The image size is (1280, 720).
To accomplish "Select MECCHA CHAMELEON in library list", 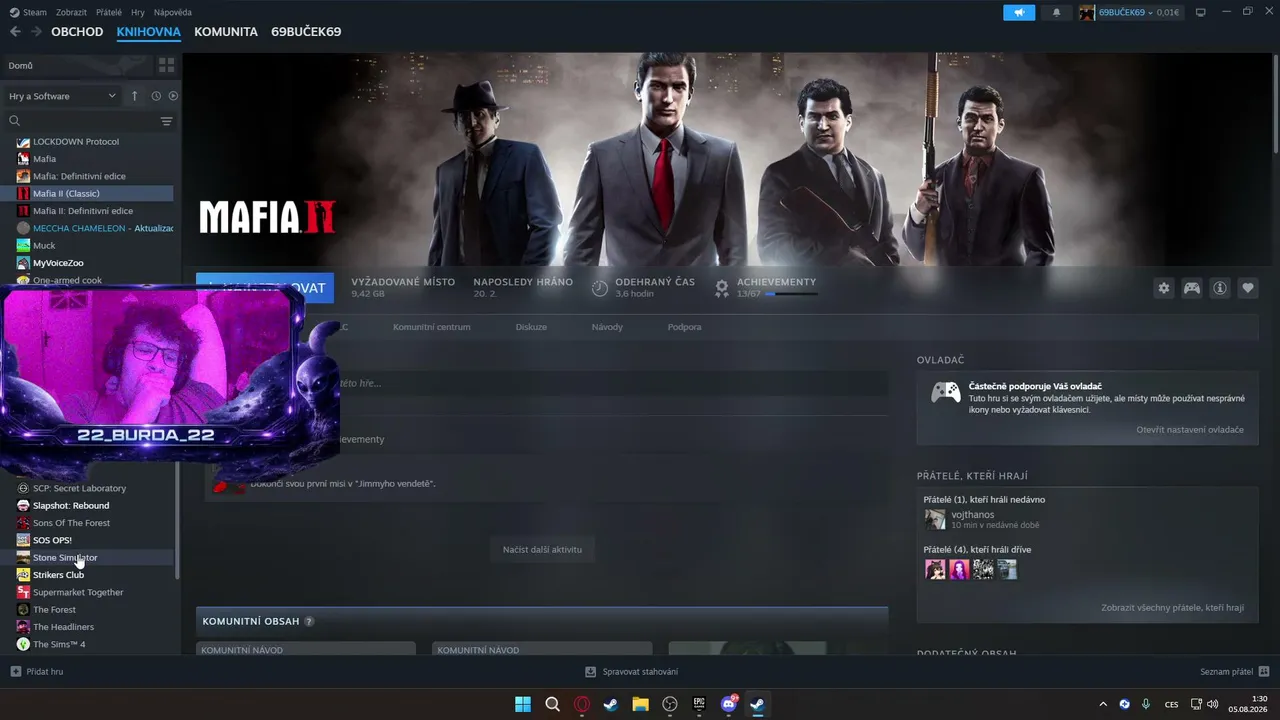I will (95, 228).
